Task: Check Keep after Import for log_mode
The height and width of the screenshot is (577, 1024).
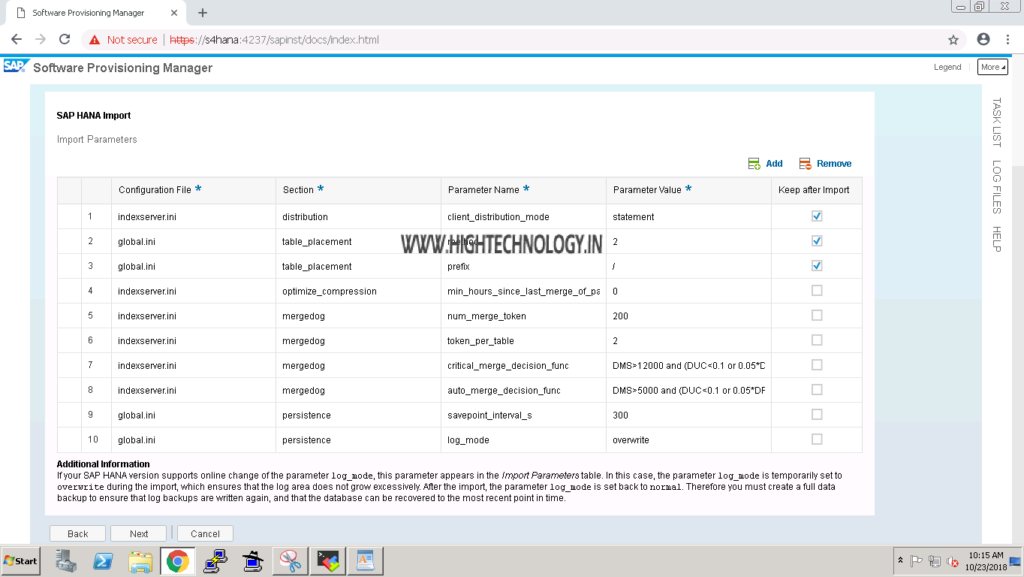Action: pyautogui.click(x=816, y=439)
